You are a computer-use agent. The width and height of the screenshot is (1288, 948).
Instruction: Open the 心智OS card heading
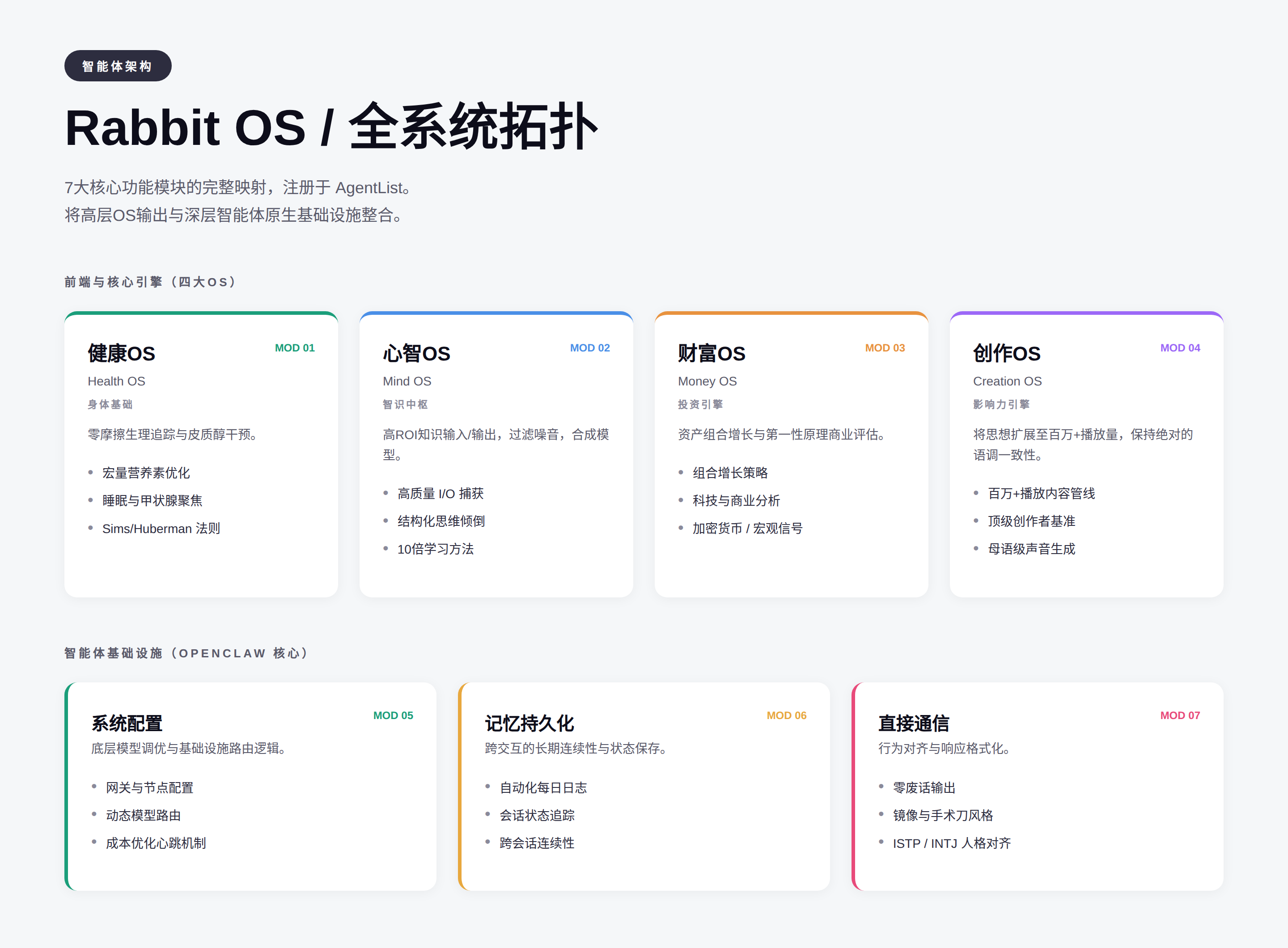[416, 354]
